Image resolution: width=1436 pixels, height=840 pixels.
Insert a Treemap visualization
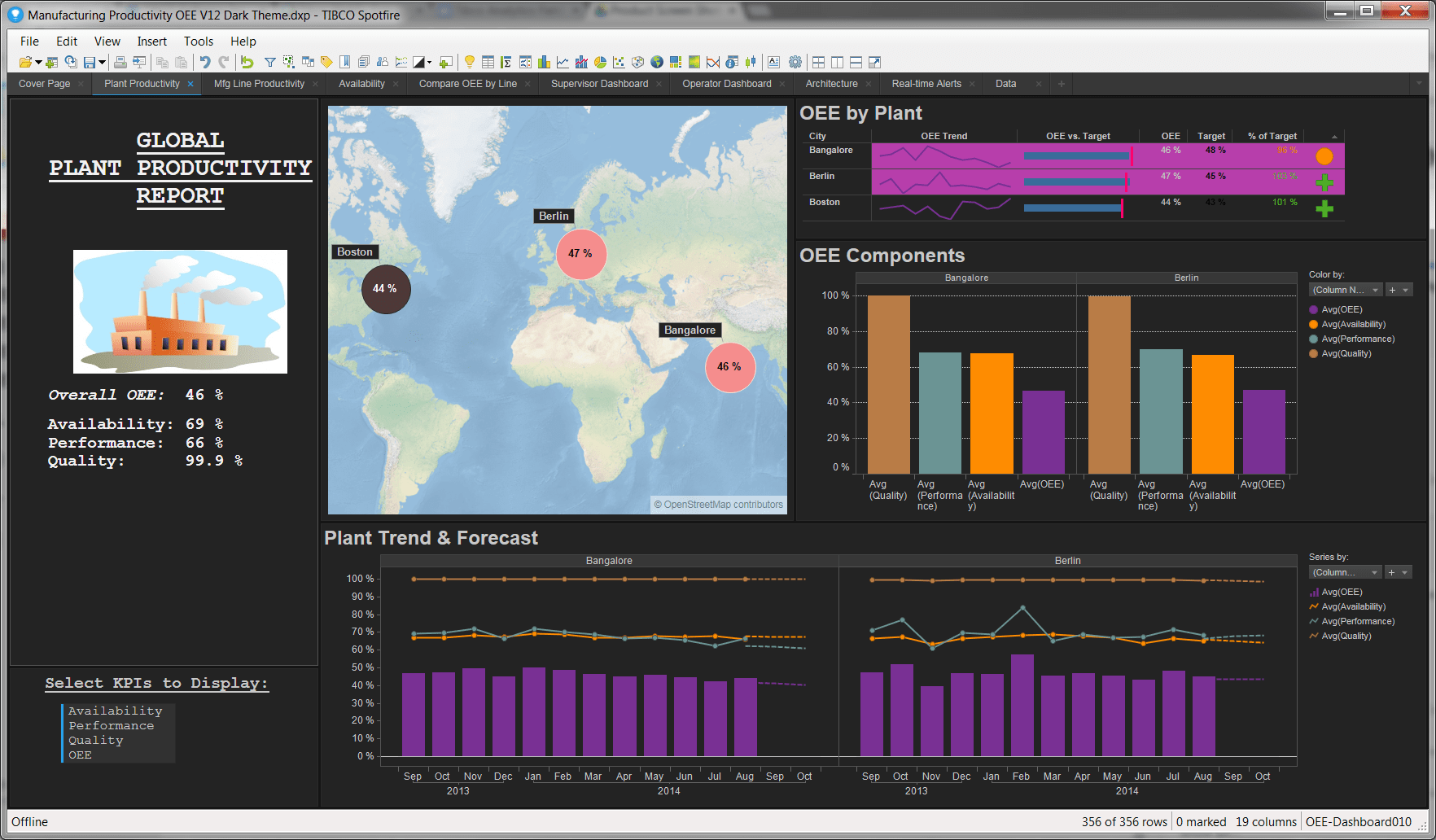pyautogui.click(x=675, y=62)
